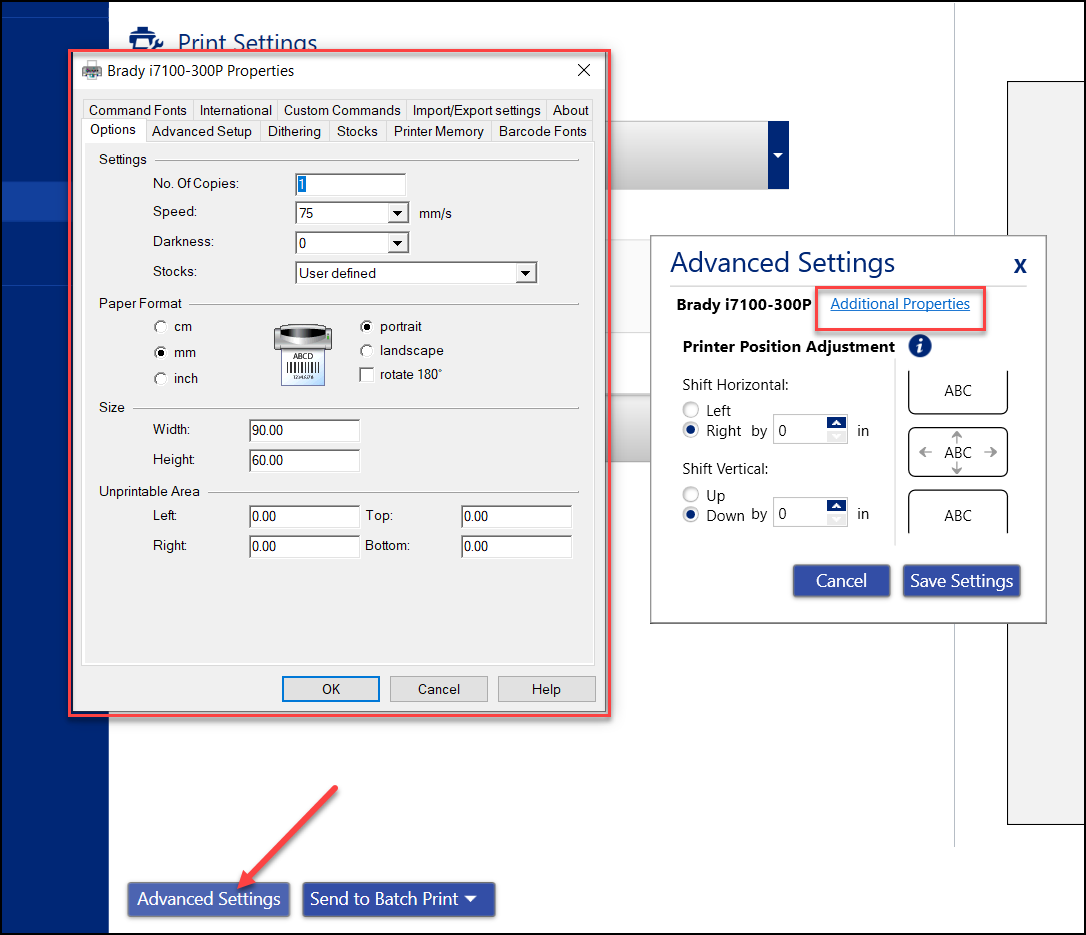Open the Import/Export settings tab

coord(477,110)
